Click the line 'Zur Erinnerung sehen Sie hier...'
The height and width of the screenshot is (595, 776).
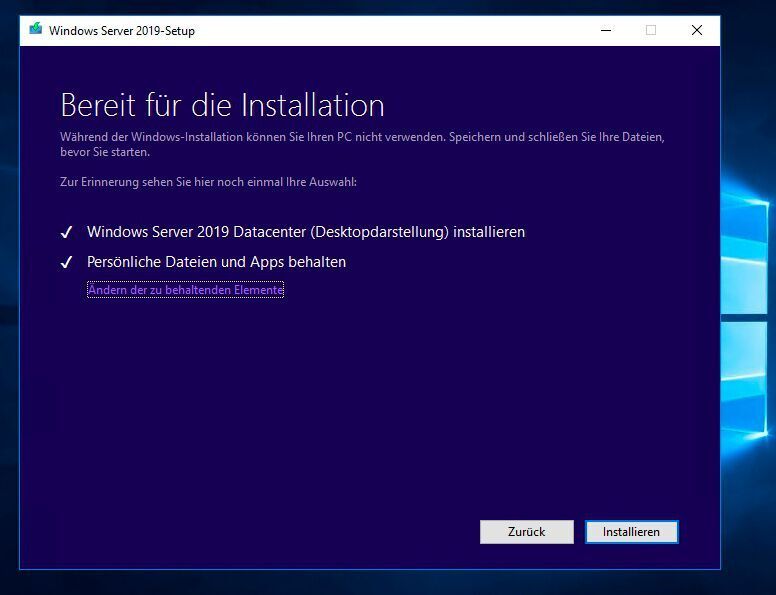[208, 182]
